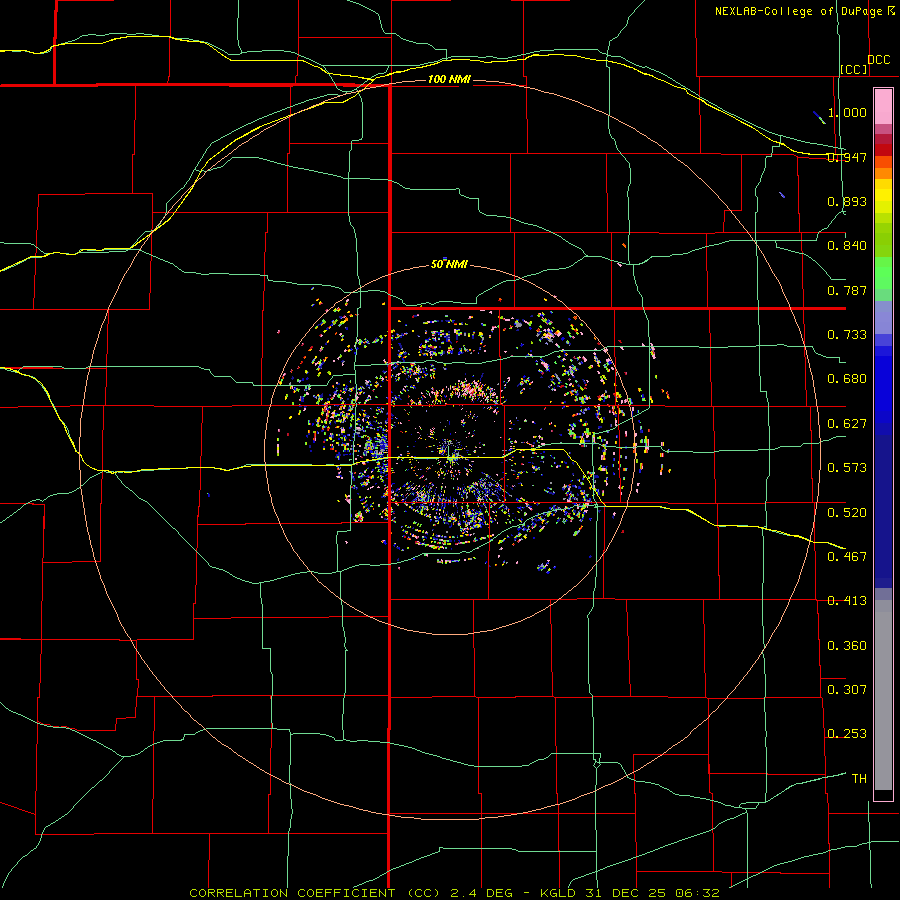
Task: Click the 0.893 scale value
Action: coord(847,201)
